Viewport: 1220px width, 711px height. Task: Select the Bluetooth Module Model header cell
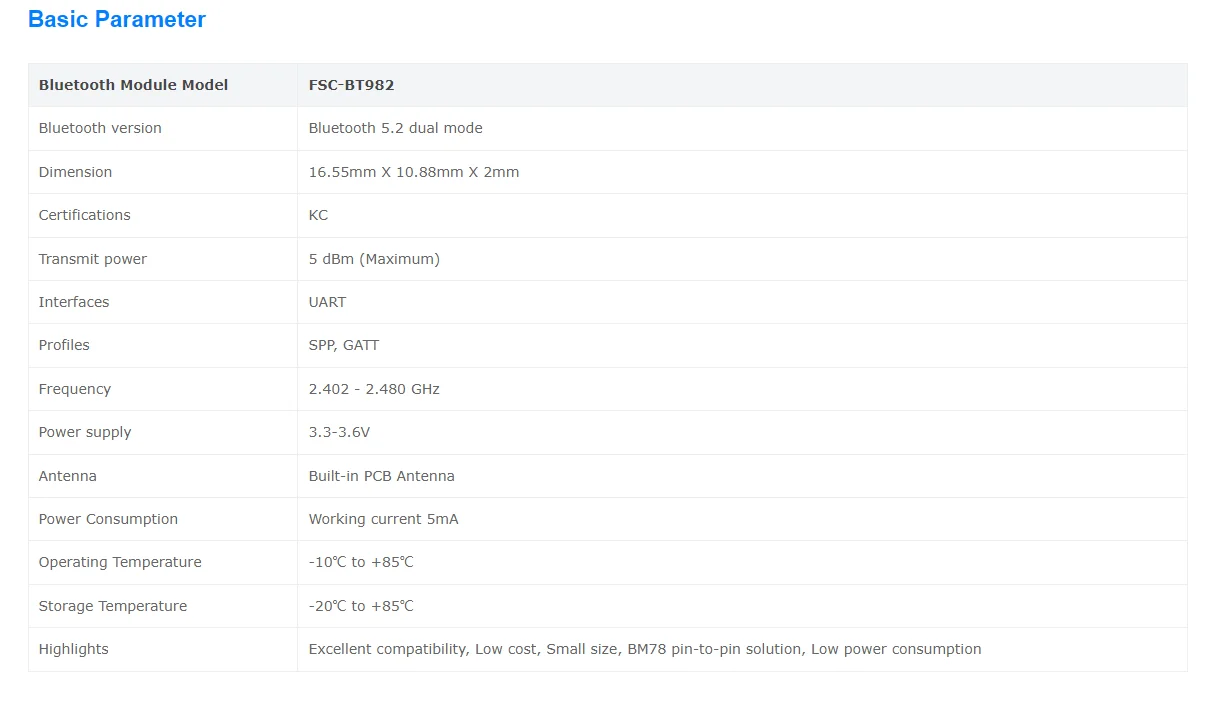(133, 85)
